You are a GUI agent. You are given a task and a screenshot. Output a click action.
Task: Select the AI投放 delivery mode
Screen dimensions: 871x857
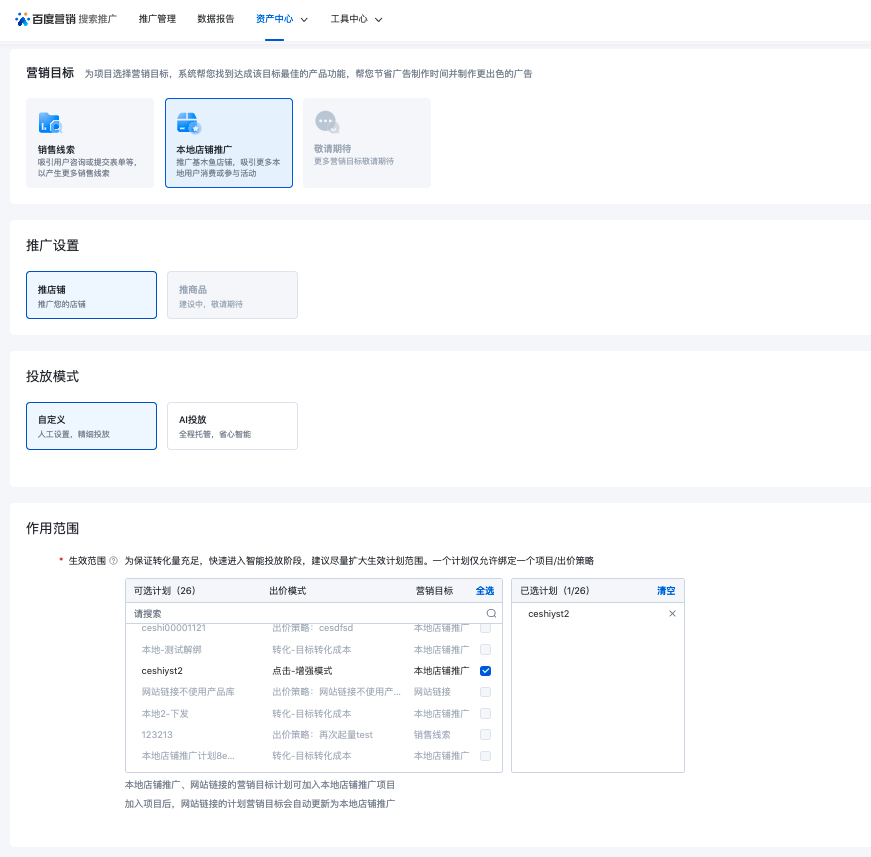[x=231, y=426]
